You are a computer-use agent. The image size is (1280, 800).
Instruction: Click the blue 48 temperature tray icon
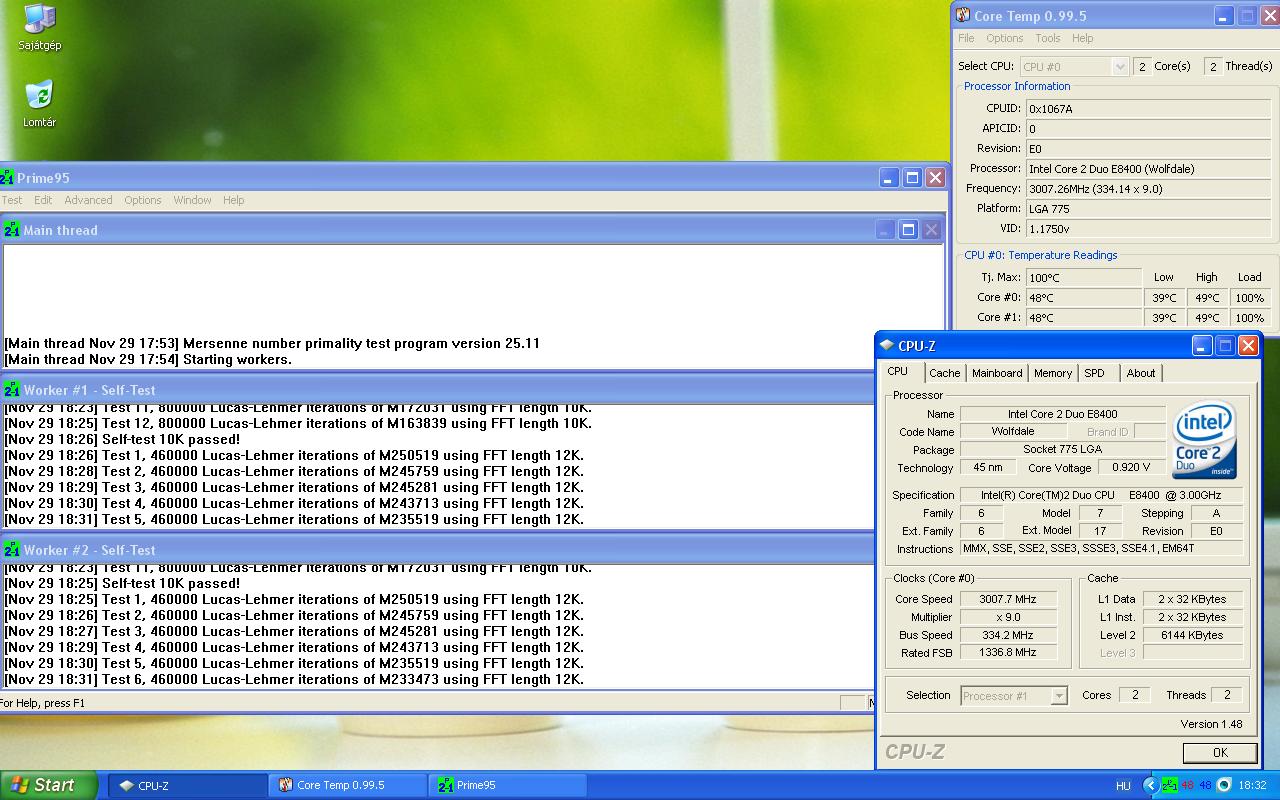coord(1205,785)
